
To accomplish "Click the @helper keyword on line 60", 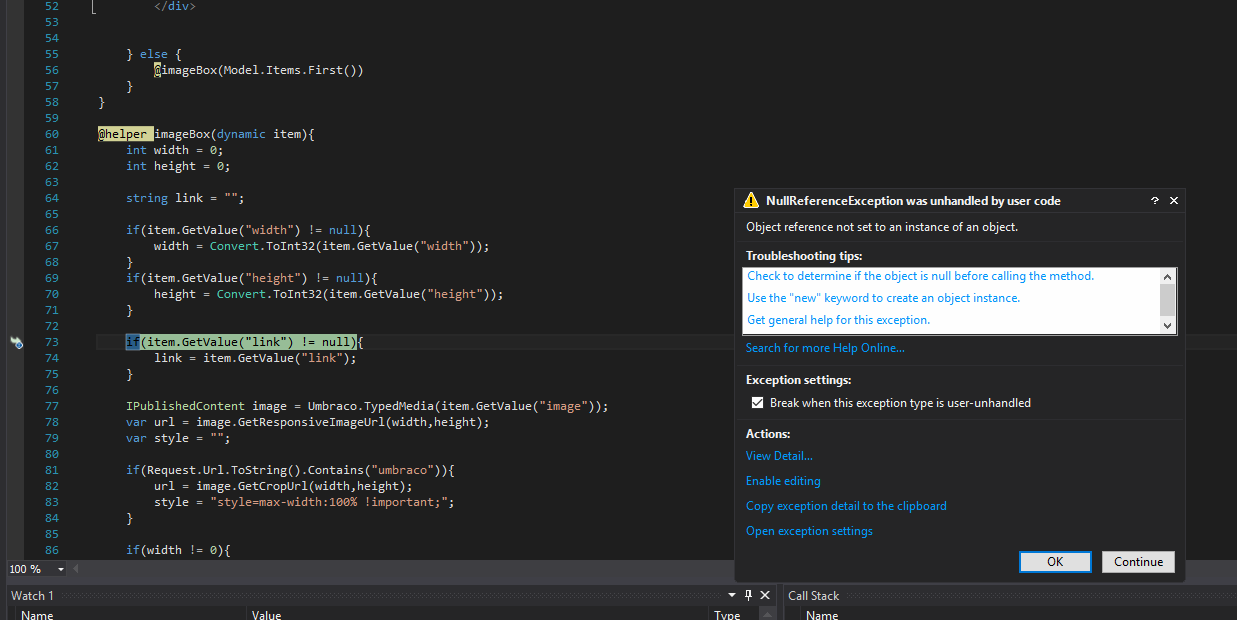I will click(124, 134).
